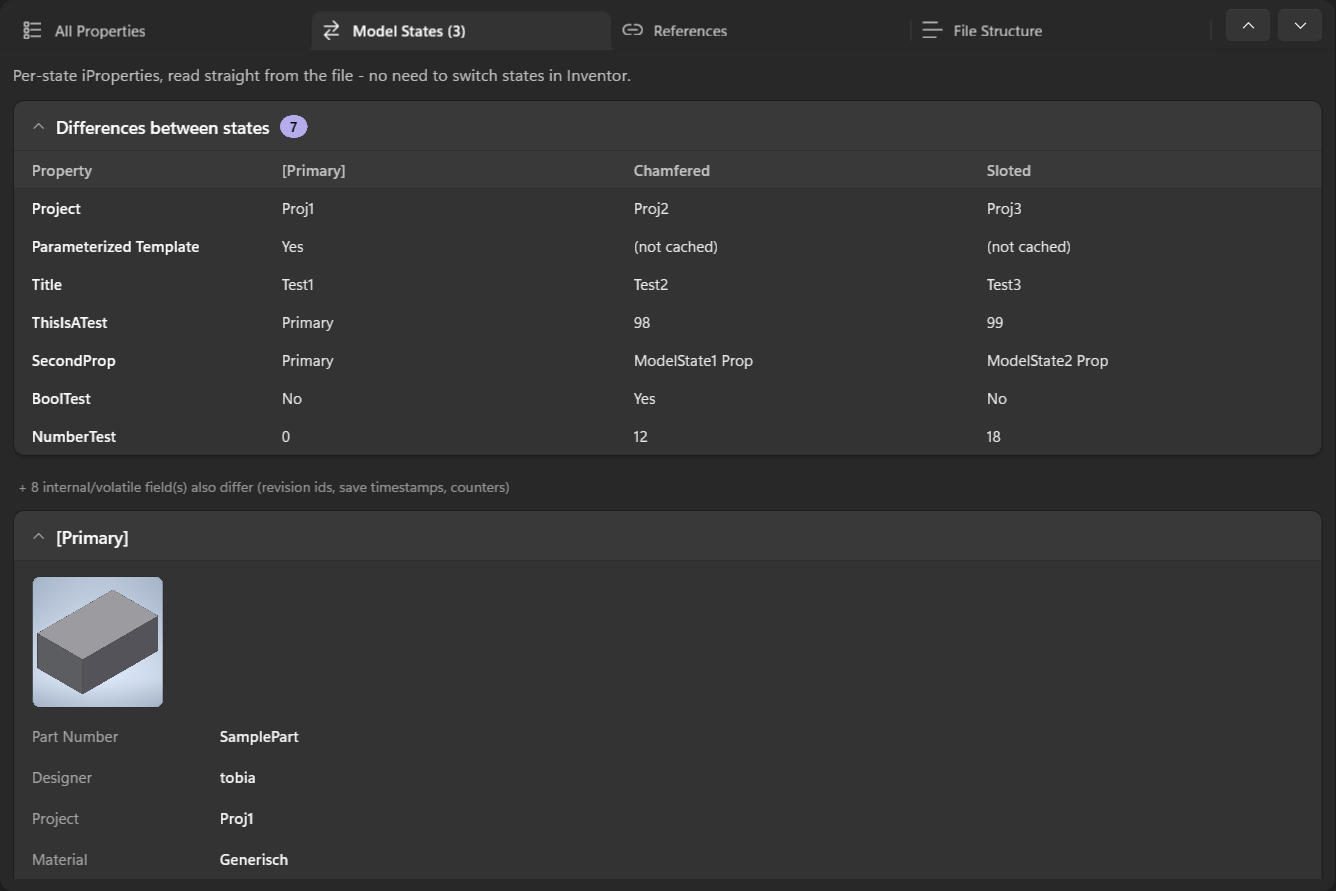
Task: Select the Title row label
Action: click(47, 285)
